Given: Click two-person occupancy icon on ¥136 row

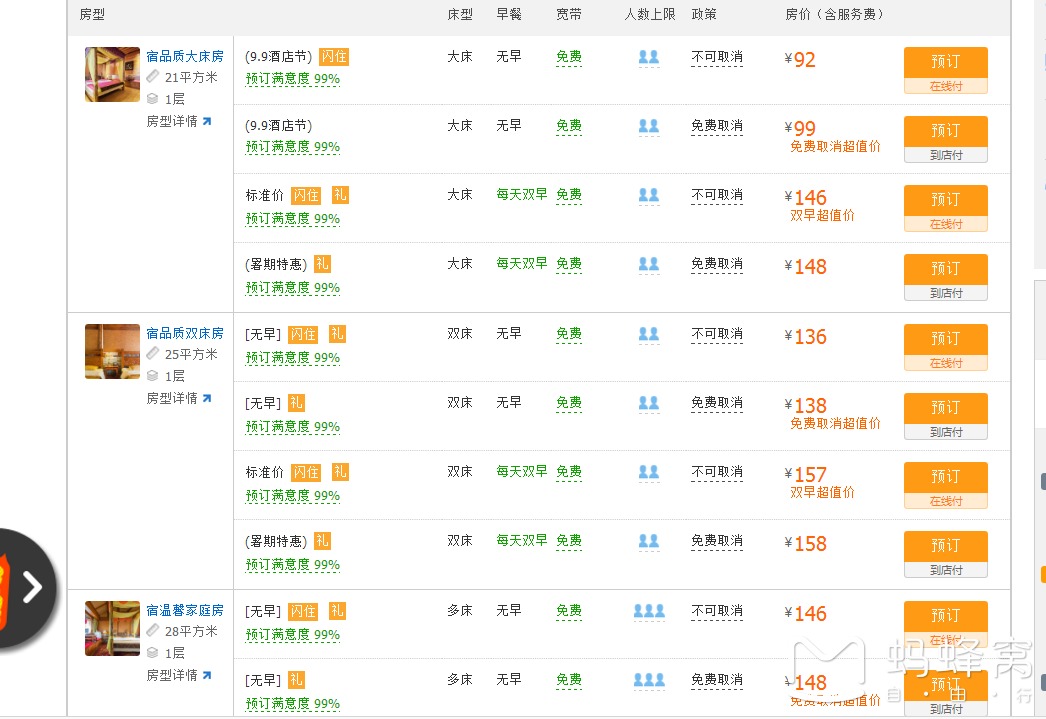Looking at the screenshot, I should click(648, 334).
